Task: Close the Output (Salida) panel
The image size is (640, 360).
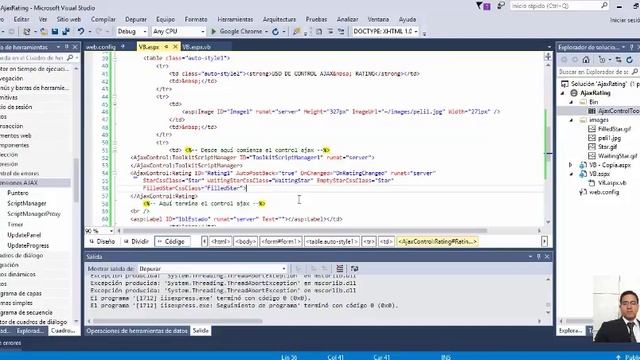Action: pyautogui.click(x=547, y=256)
